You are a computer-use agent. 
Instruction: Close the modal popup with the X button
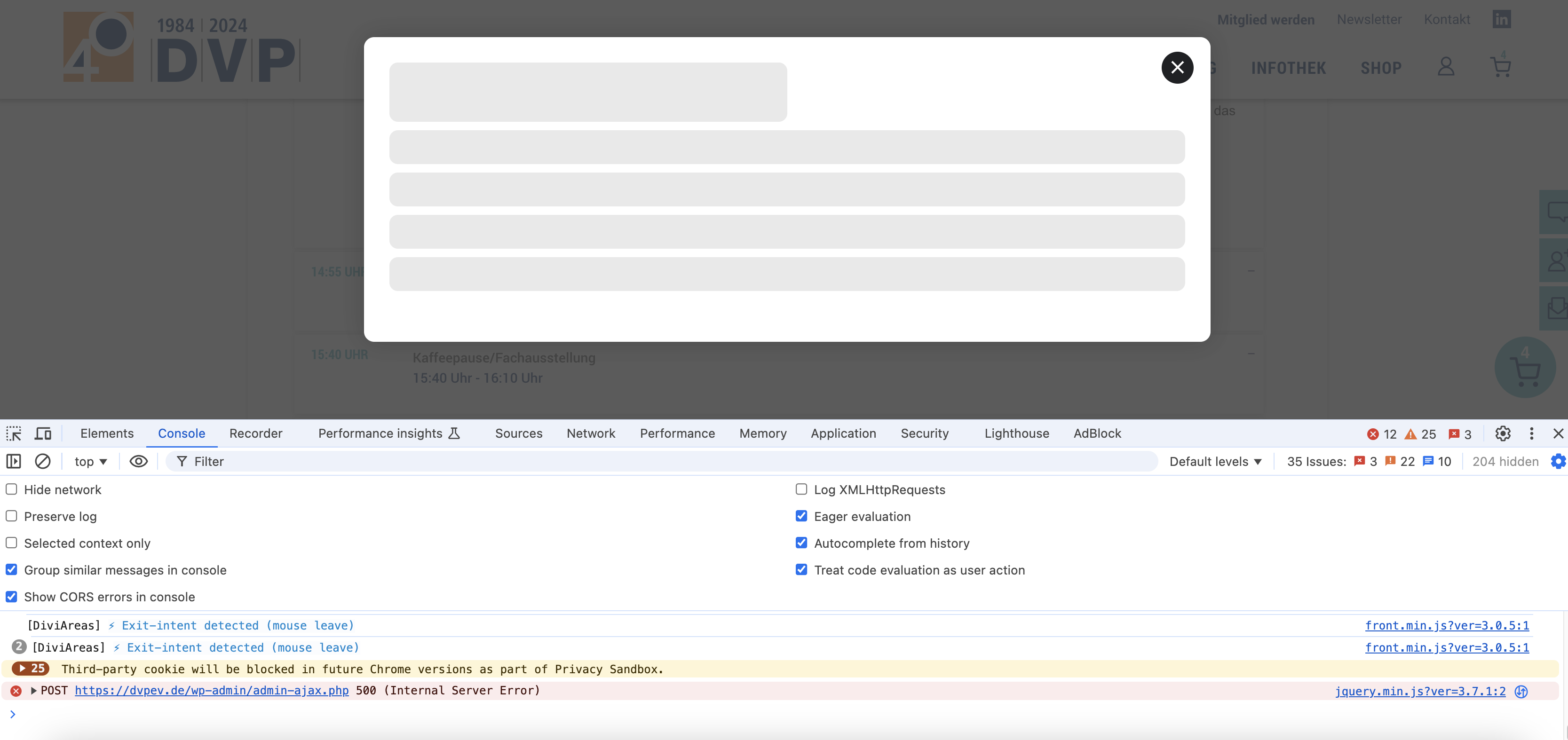pyautogui.click(x=1177, y=68)
